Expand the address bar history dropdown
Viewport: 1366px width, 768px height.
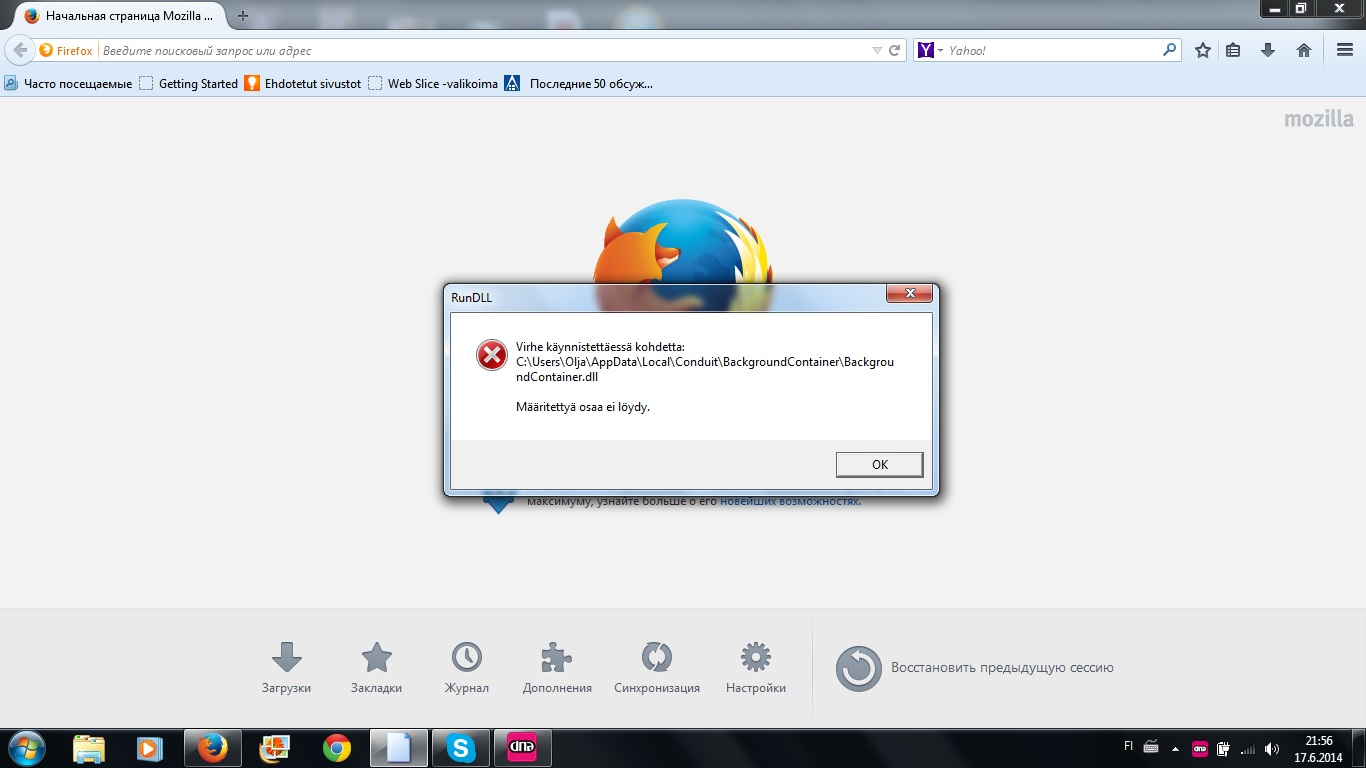877,50
